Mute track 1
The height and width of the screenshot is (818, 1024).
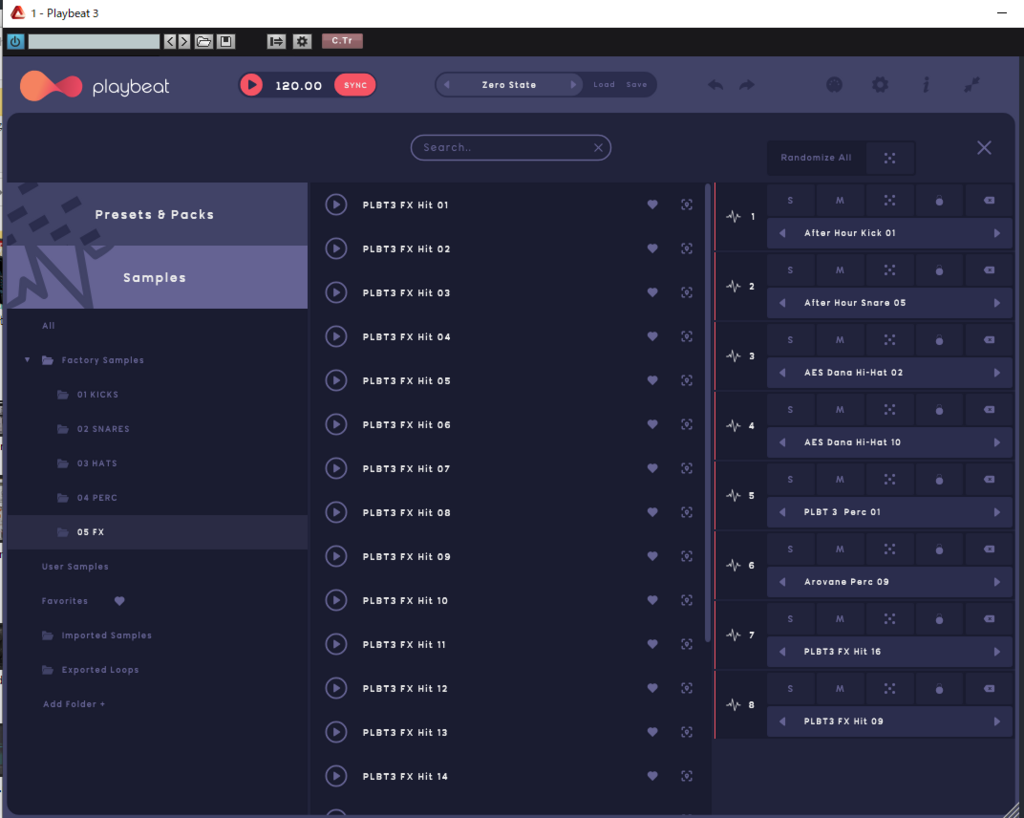tap(840, 200)
